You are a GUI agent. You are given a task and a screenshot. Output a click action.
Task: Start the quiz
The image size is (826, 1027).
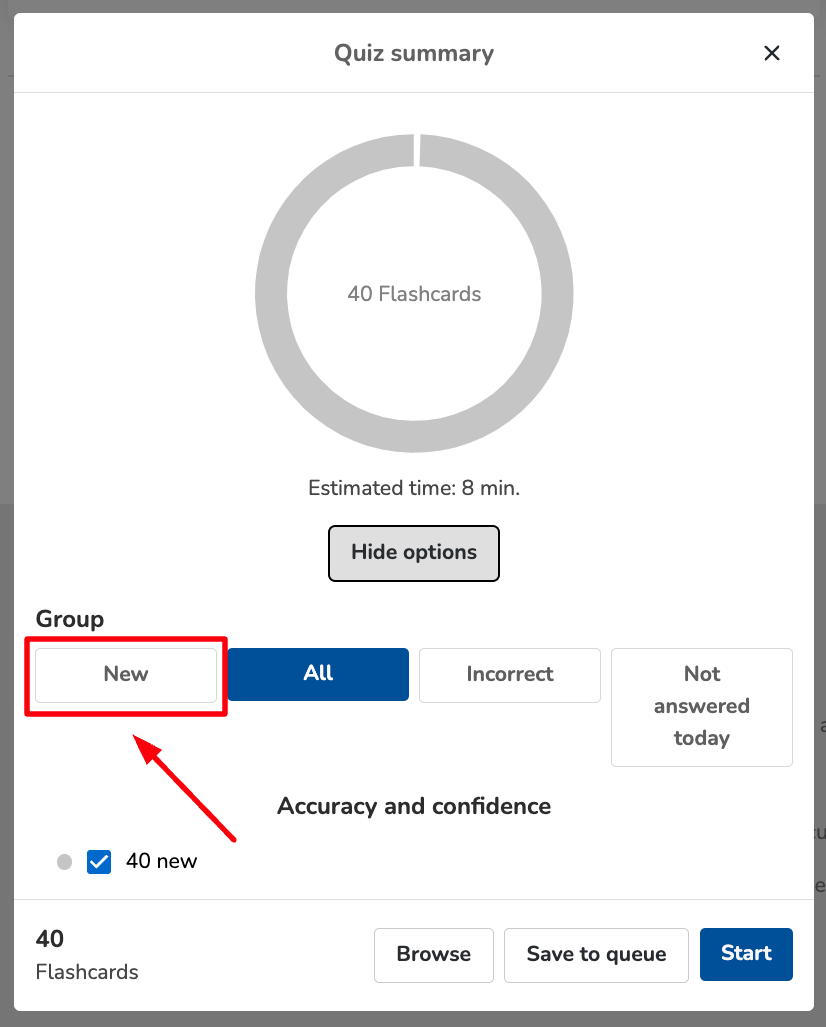point(746,954)
